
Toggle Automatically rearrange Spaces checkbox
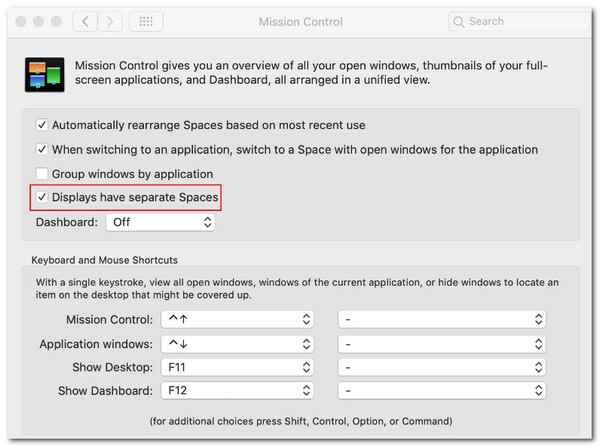(x=42, y=125)
